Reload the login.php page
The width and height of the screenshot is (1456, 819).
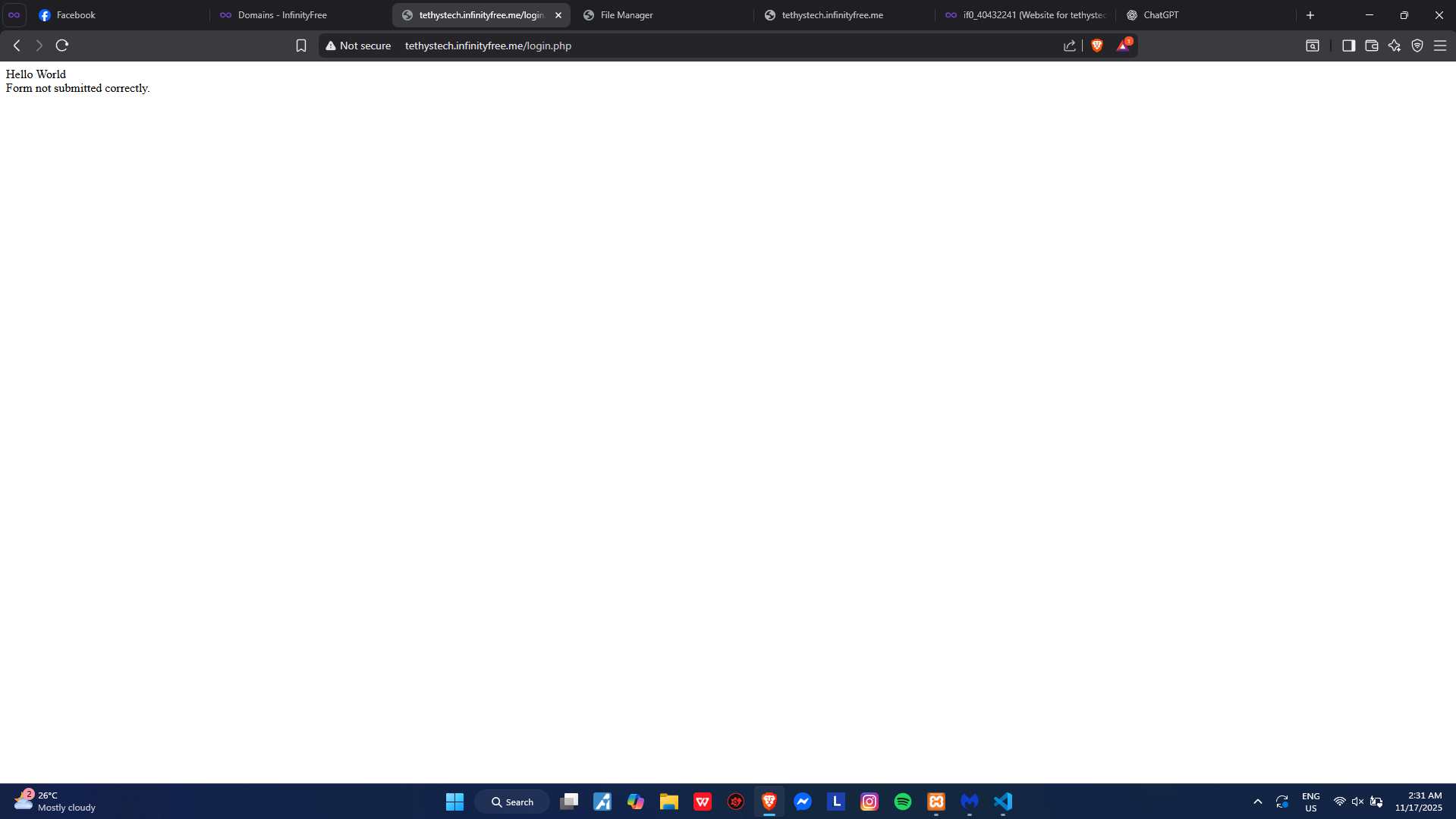(62, 46)
